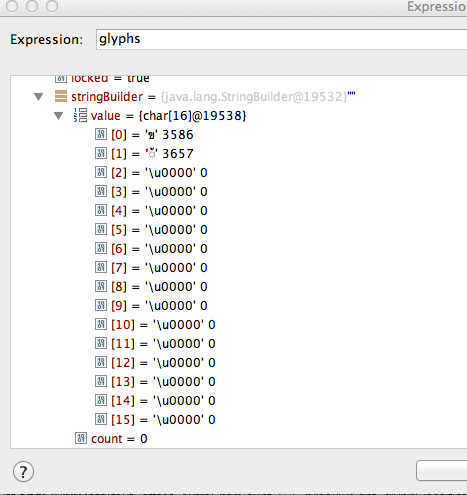Click the stringBuilder object icon

pos(61,96)
